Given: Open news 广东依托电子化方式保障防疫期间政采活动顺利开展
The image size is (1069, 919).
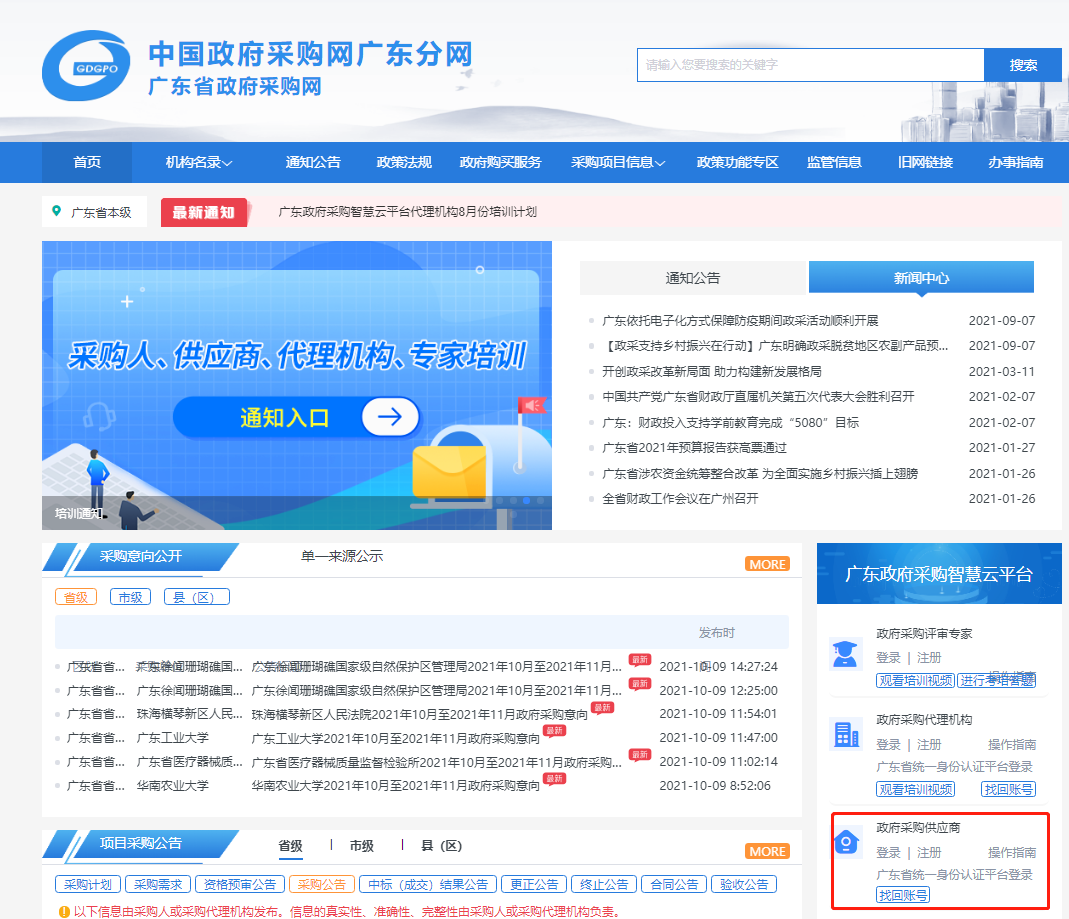Looking at the screenshot, I should tap(740, 320).
